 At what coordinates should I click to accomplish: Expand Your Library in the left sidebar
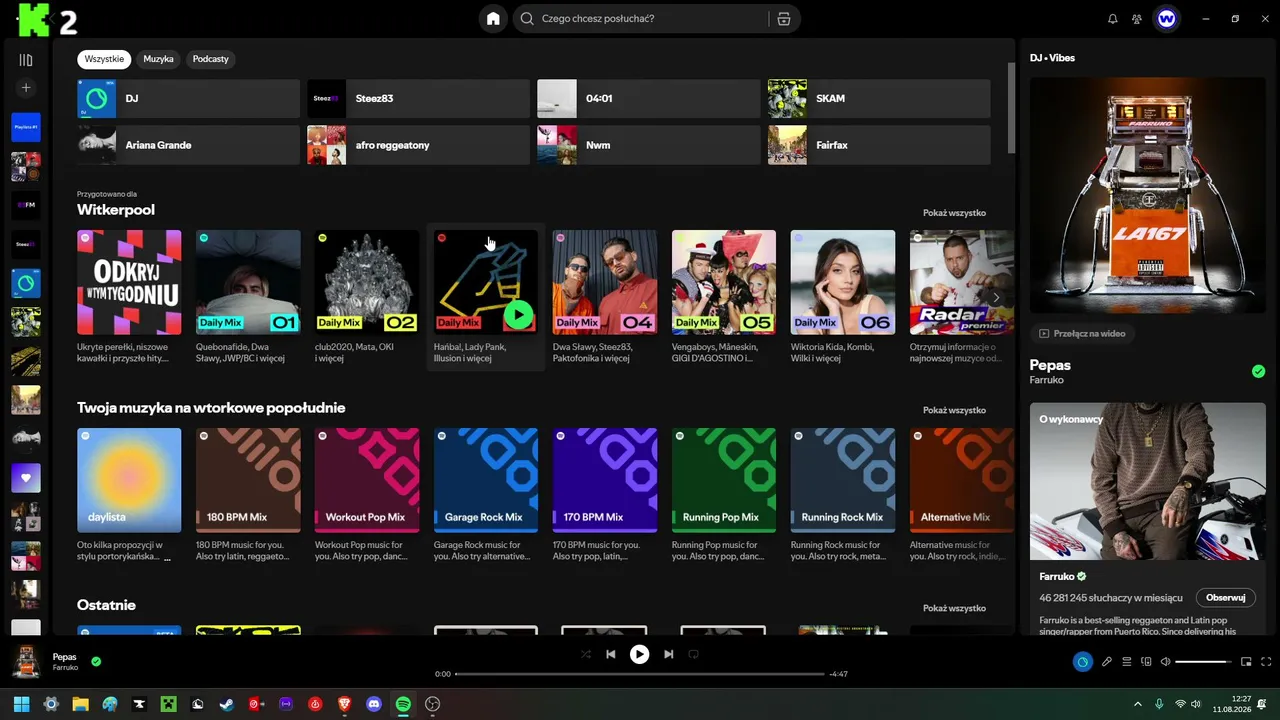coord(26,60)
